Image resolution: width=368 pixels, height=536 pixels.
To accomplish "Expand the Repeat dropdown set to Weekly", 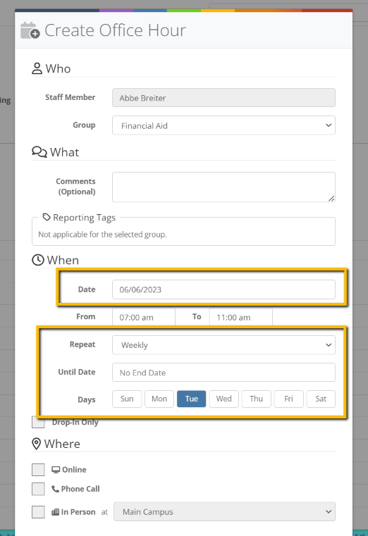I will pos(224,345).
